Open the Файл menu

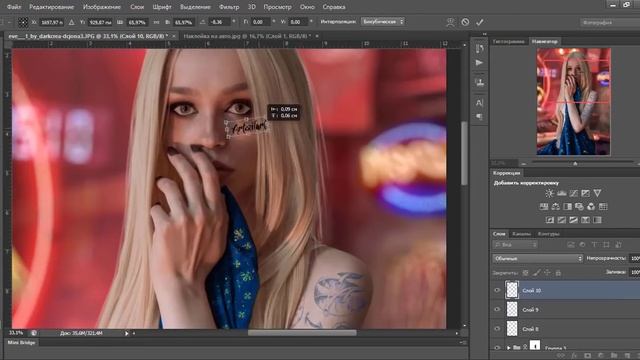point(14,7)
